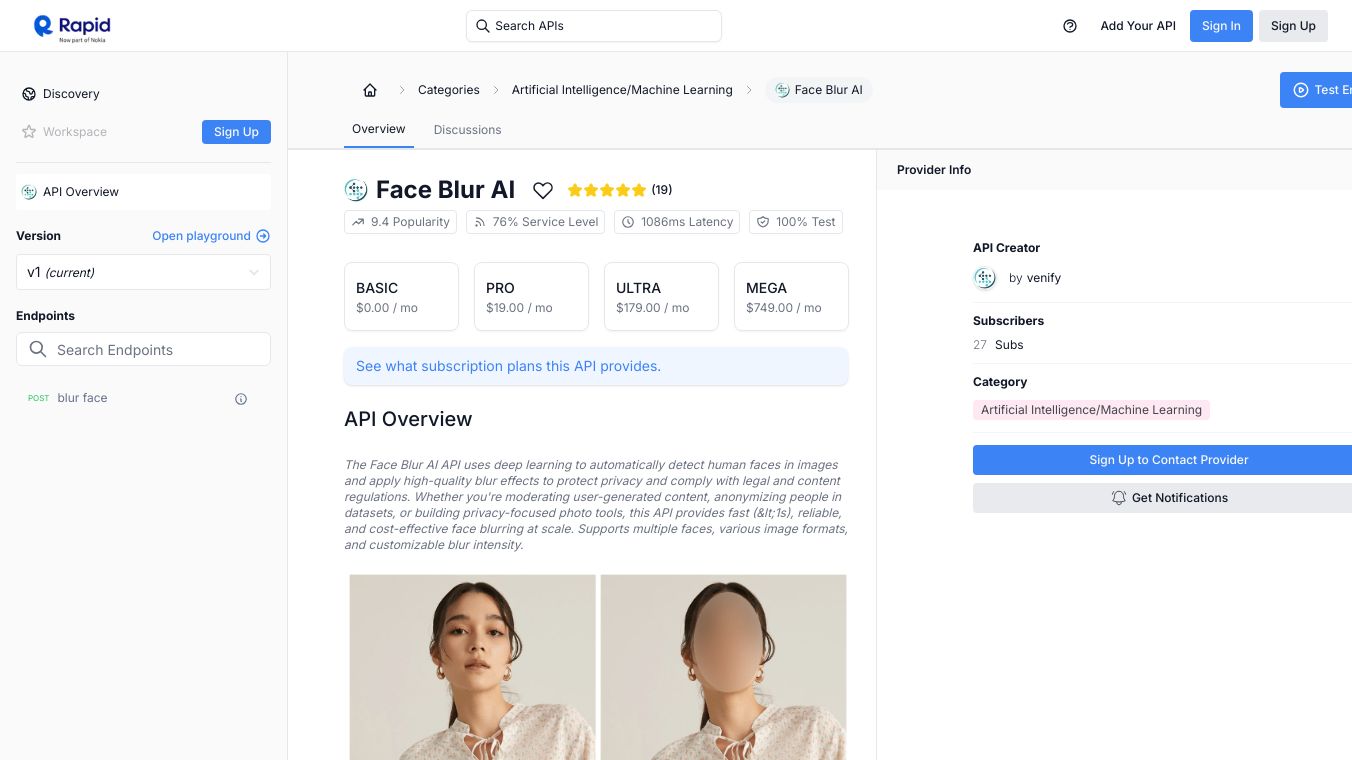The image size is (1352, 760).
Task: Go to home via breadcrumb house icon
Action: [370, 90]
